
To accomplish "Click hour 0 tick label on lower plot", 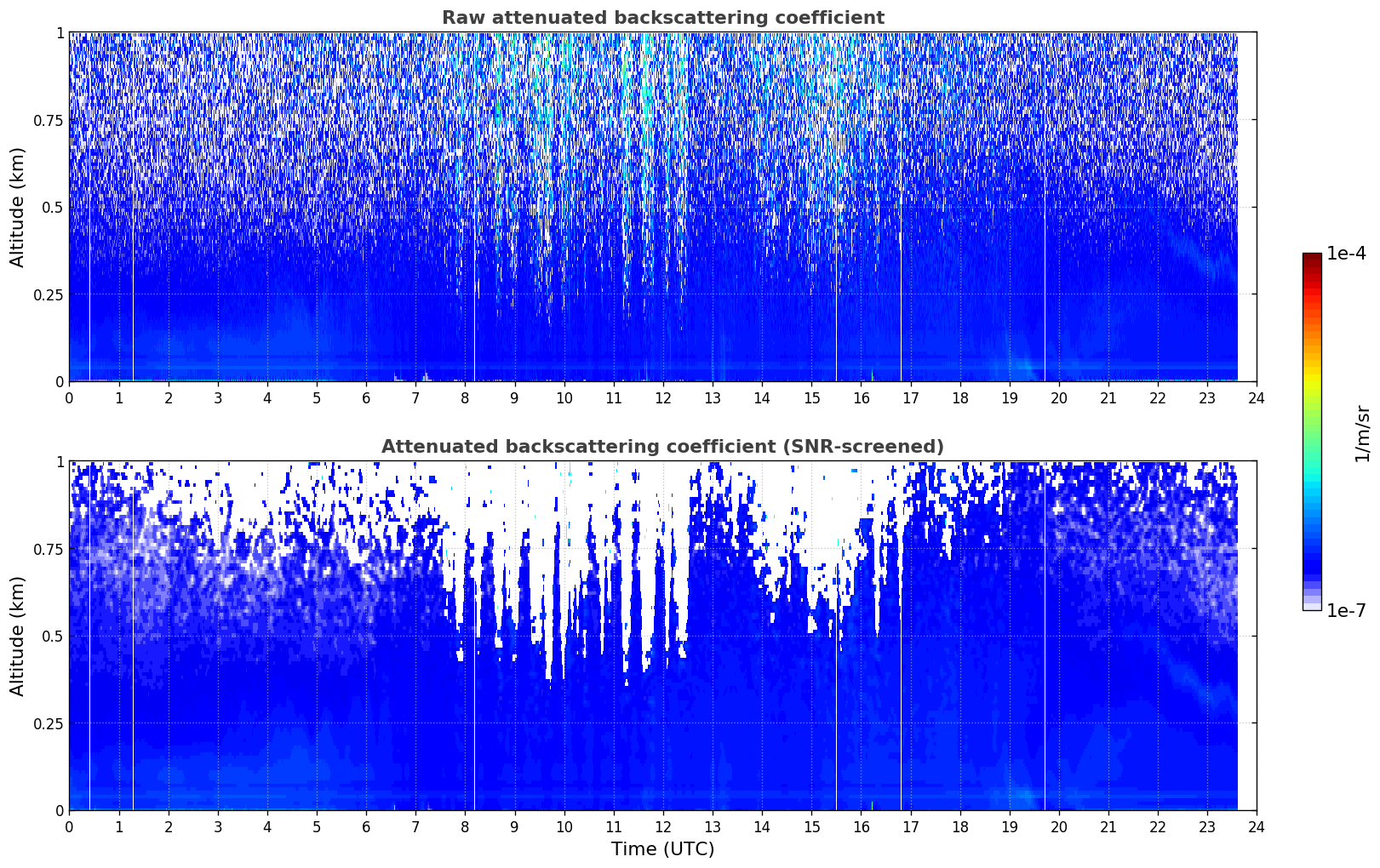I will coord(69,826).
